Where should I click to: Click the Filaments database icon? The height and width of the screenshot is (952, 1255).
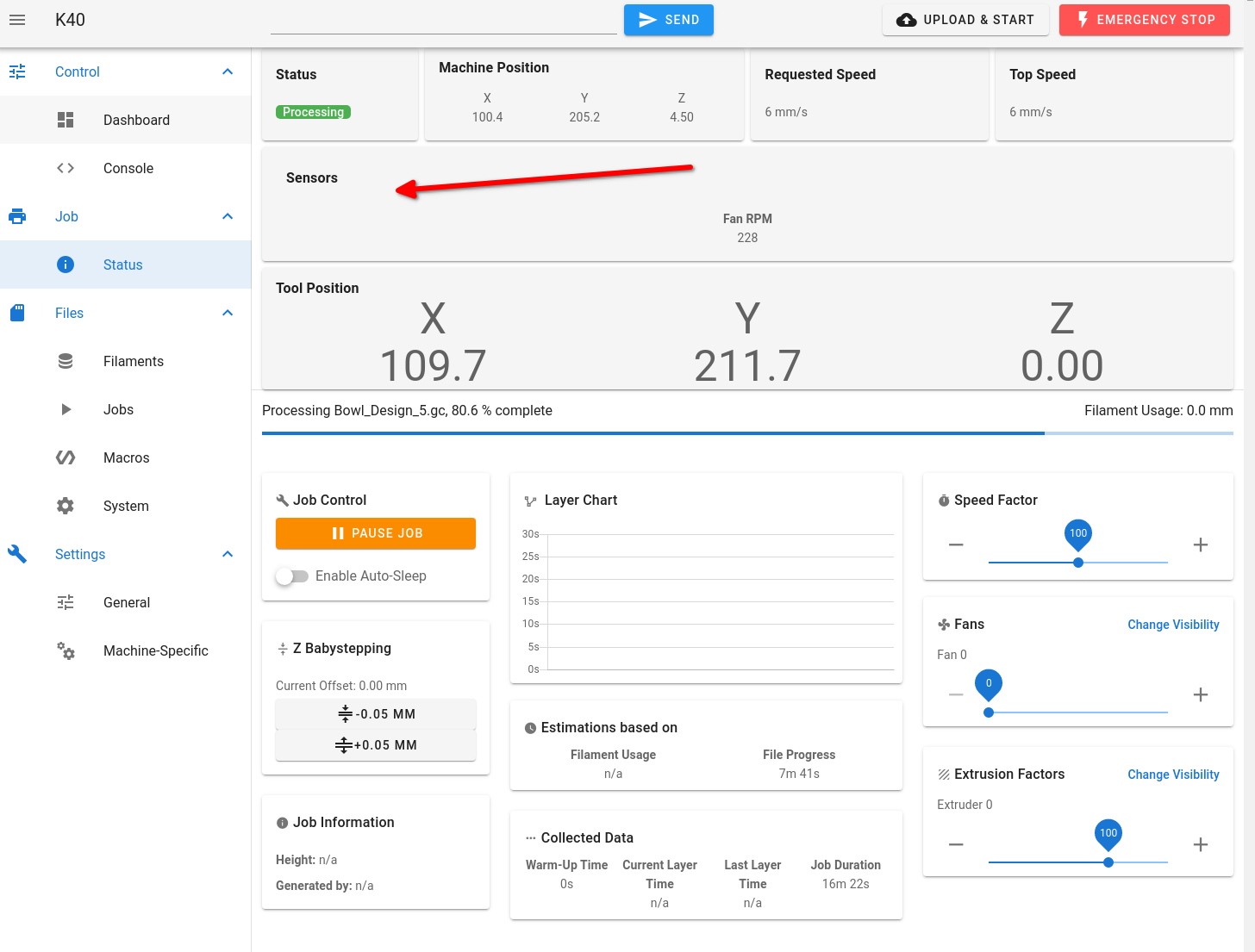(x=66, y=361)
